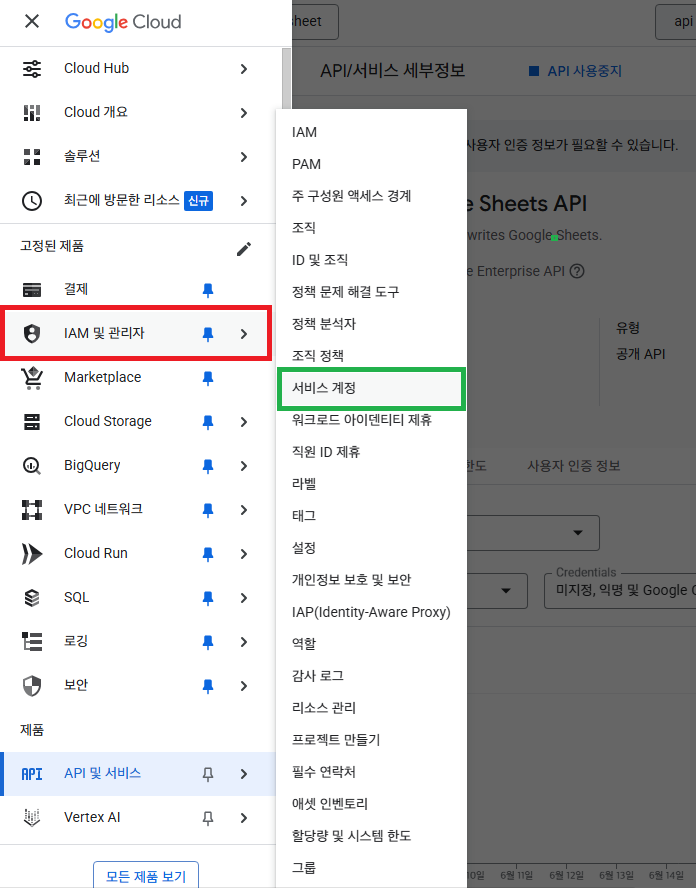696x888 pixels.
Task: Click the 결제 credit card icon
Action: pos(32,290)
